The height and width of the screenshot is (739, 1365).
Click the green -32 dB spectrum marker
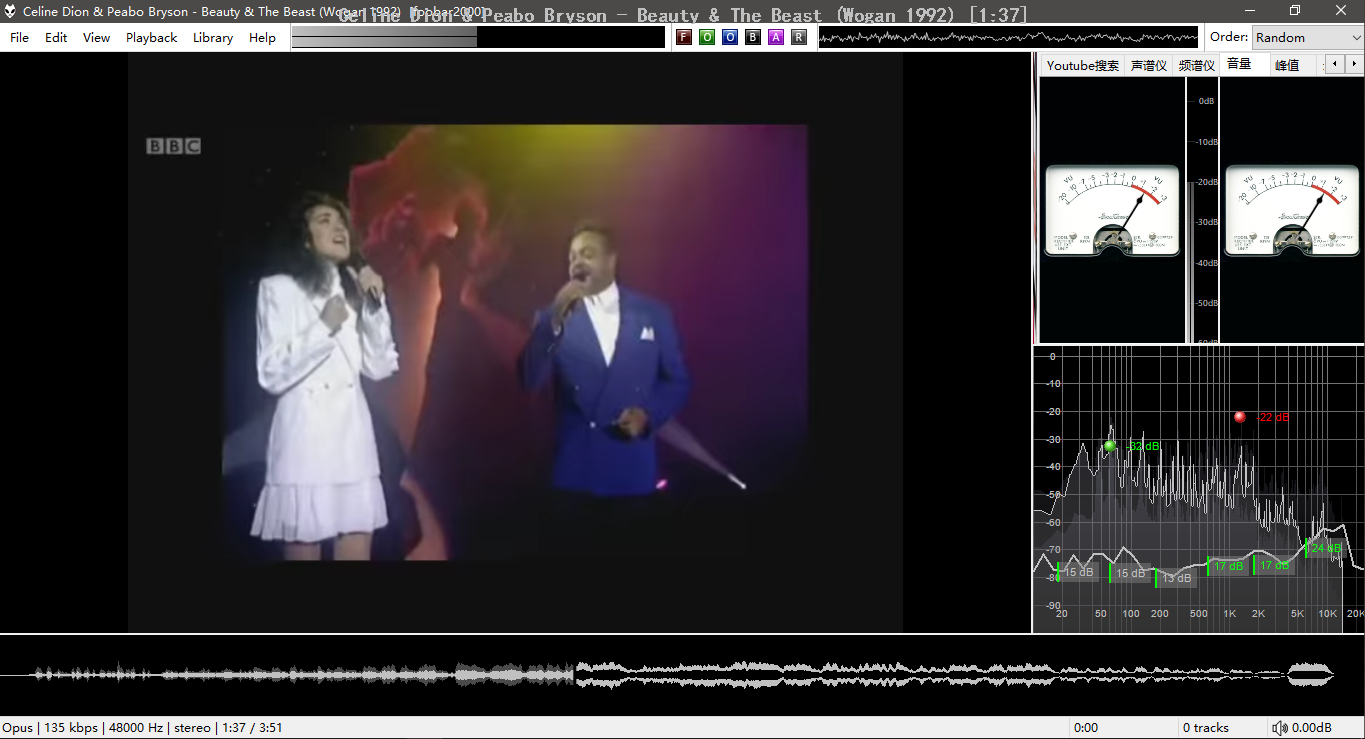tap(1110, 446)
